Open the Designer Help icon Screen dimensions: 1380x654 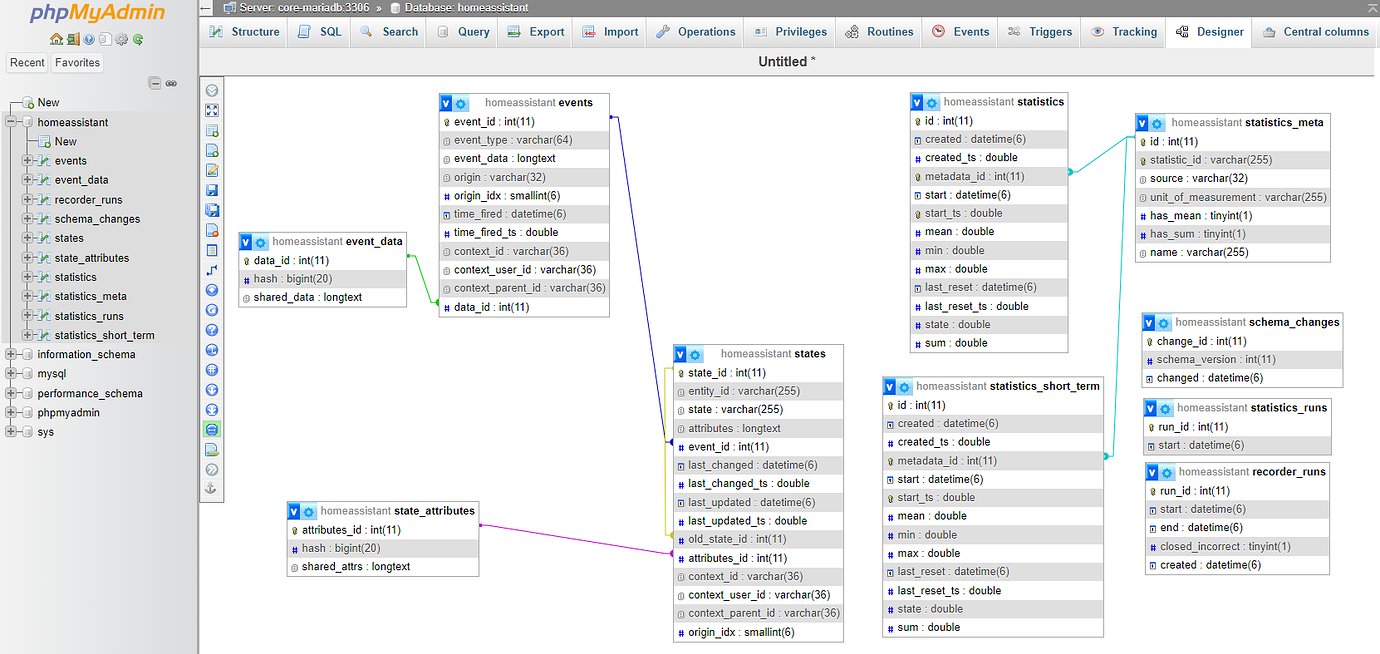pyautogui.click(x=211, y=329)
